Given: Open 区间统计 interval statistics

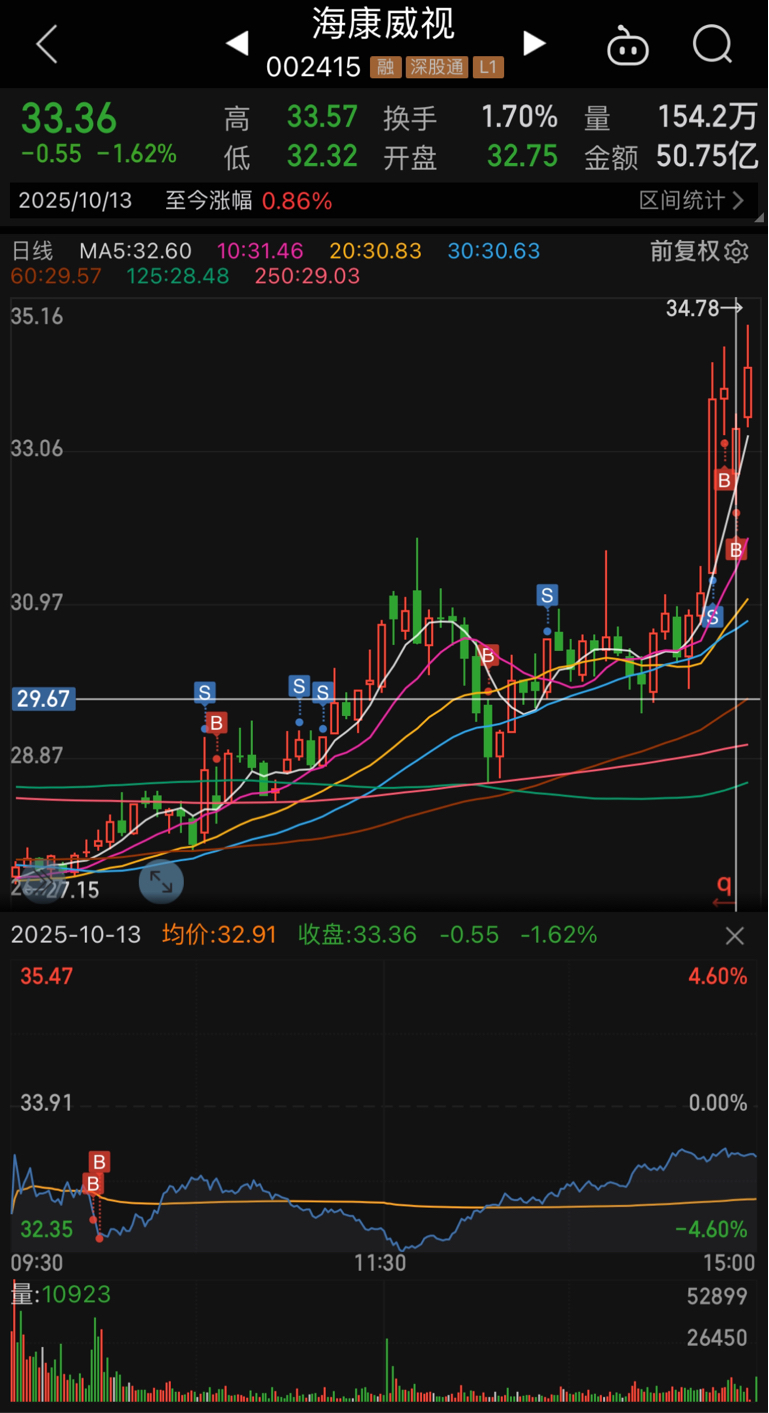Looking at the screenshot, I should [691, 201].
